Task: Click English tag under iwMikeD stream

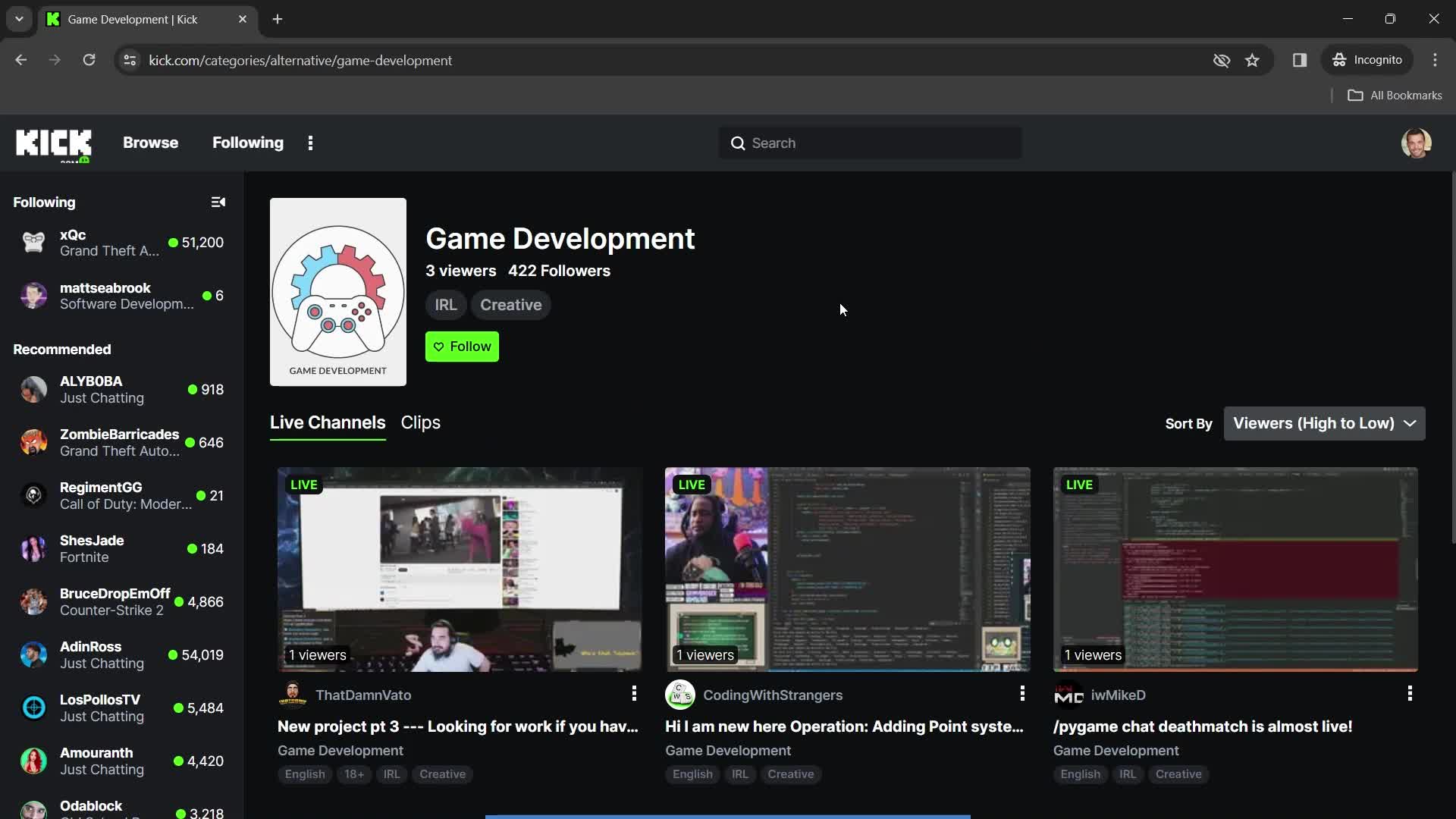Action: click(x=1080, y=774)
